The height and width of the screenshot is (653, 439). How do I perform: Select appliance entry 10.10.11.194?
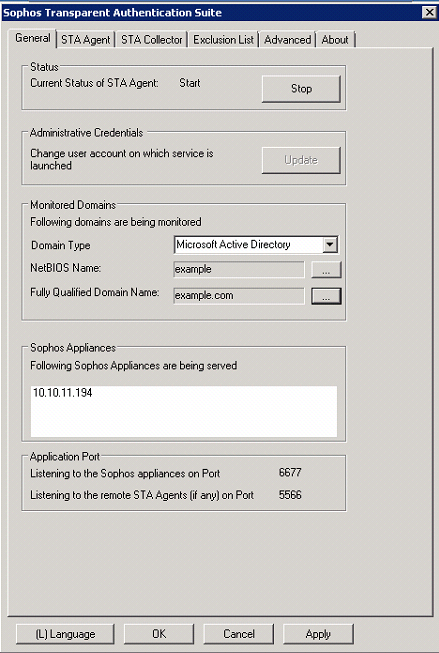(62, 393)
